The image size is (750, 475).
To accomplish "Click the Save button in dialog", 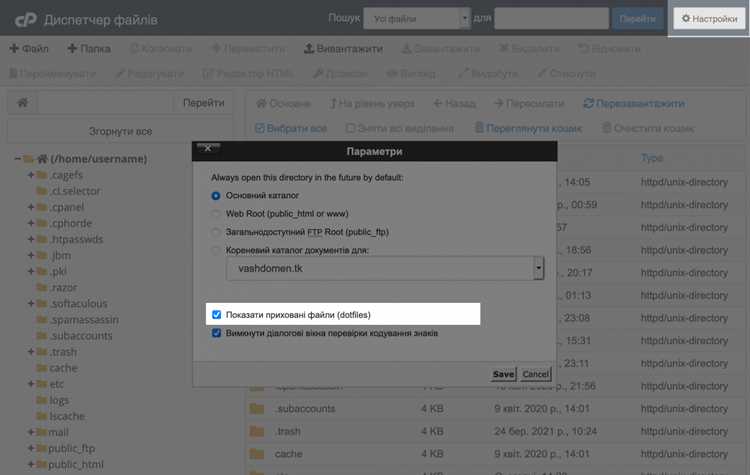I will coord(503,374).
